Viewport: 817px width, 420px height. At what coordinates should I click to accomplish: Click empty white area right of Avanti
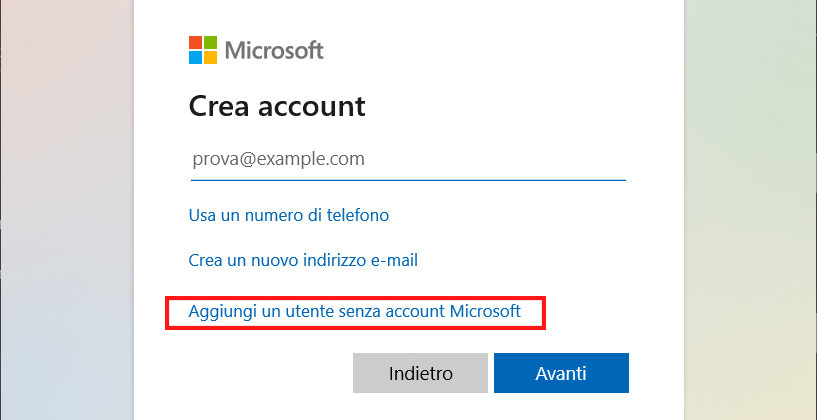pos(655,374)
